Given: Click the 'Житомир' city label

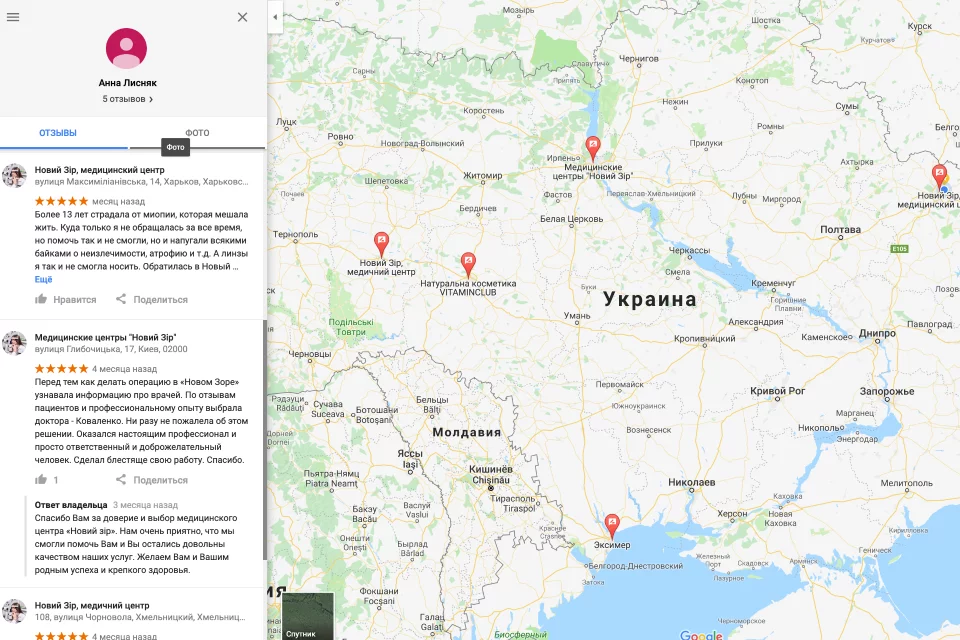Looking at the screenshot, I should [482, 175].
